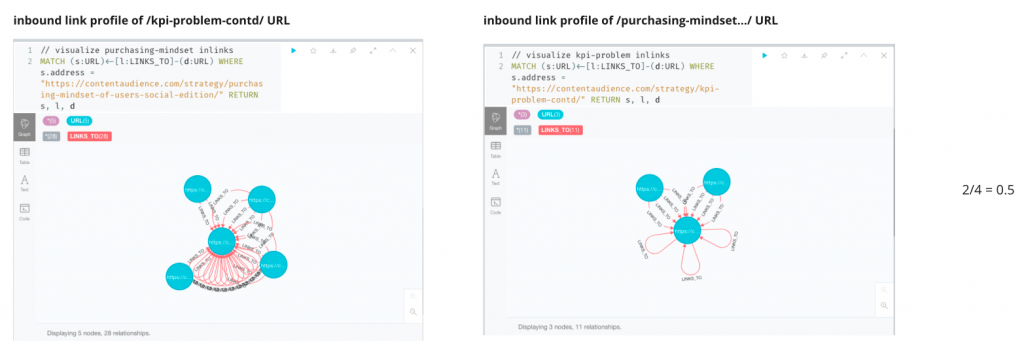Switch to Code view in purchasing-mindset frame
Screen dimensions: 1024x362
pyautogui.click(x=24, y=212)
